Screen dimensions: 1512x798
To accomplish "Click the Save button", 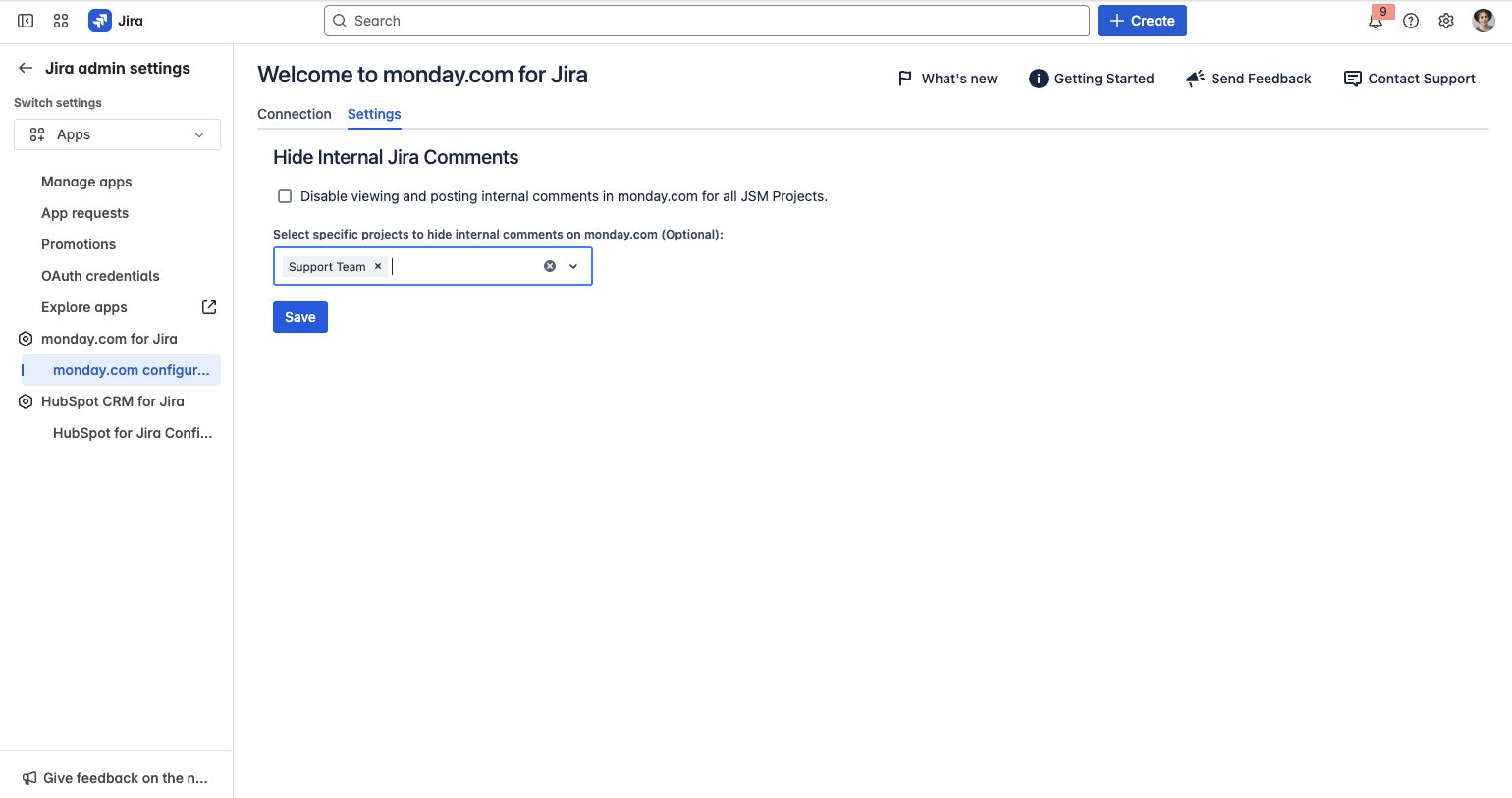I will click(300, 317).
